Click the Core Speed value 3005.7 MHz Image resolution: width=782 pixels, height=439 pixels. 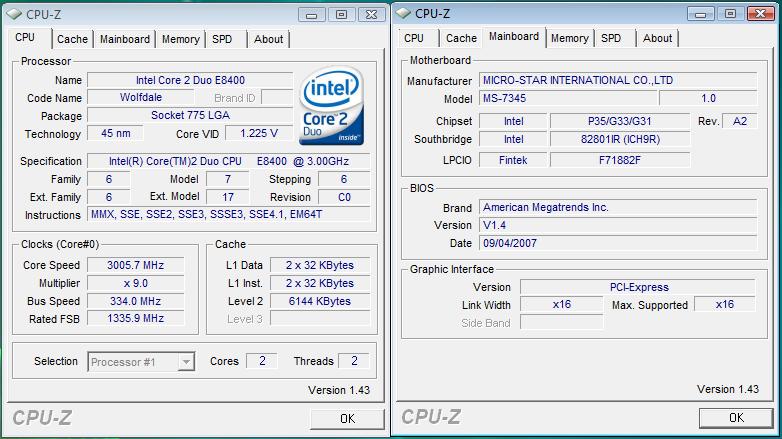pyautogui.click(x=136, y=265)
